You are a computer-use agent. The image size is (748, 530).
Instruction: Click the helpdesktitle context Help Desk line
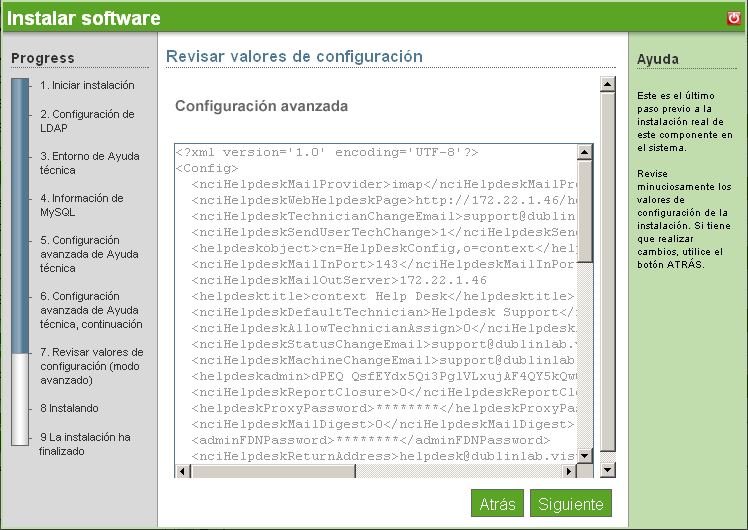point(383,296)
